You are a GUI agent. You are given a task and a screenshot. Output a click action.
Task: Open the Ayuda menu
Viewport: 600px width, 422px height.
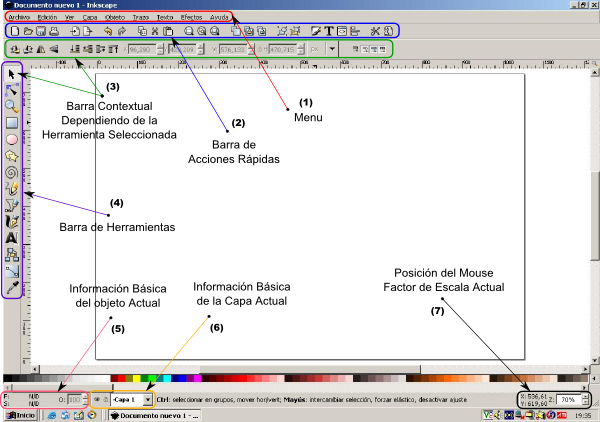219,17
